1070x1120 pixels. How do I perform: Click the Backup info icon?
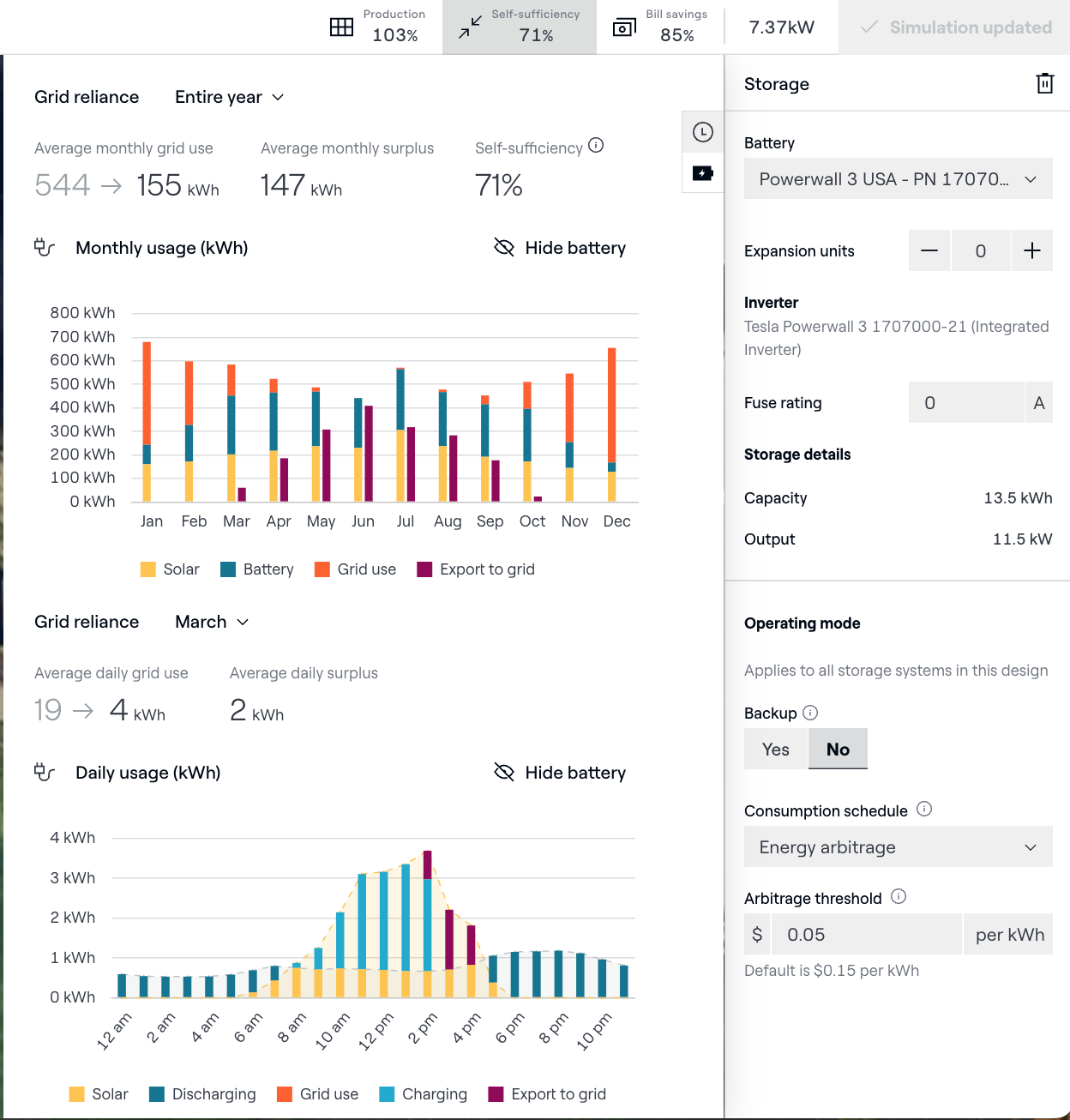pyautogui.click(x=810, y=713)
